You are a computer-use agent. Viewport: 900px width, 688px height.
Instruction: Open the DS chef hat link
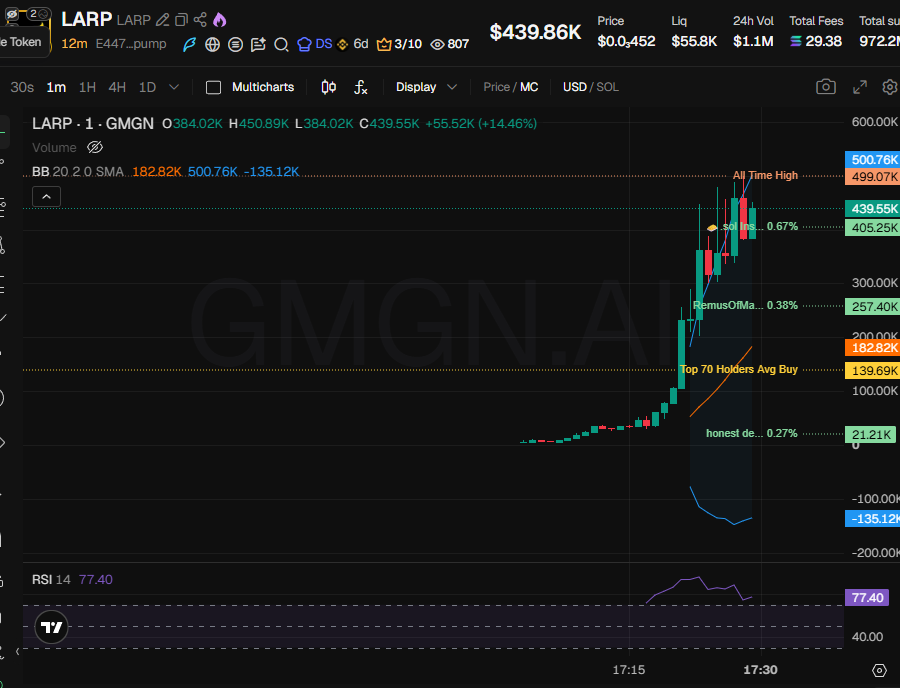[315, 44]
